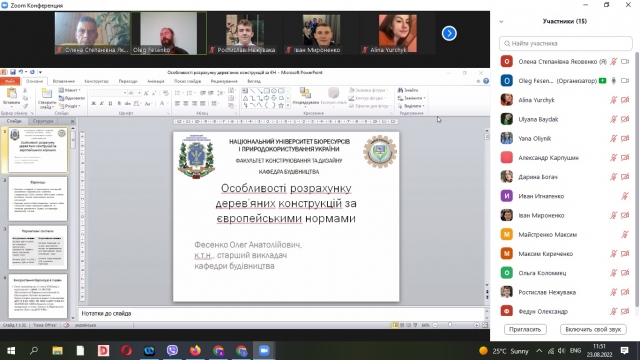Screen dimensions: 640x360
Task: Click Save icon in shared PowerPoint toolbar
Action: click(x=13, y=72)
